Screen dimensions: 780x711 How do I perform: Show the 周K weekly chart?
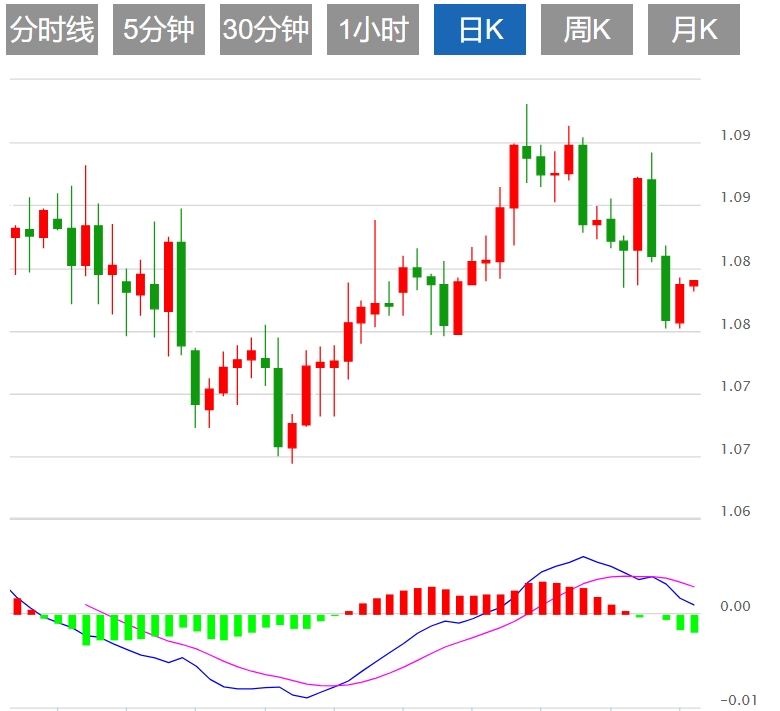(586, 30)
